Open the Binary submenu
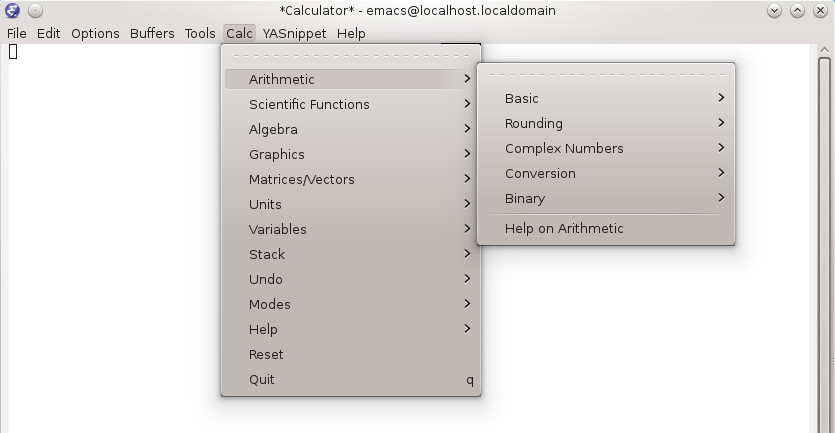Viewport: 835px width, 433px height. coord(524,198)
